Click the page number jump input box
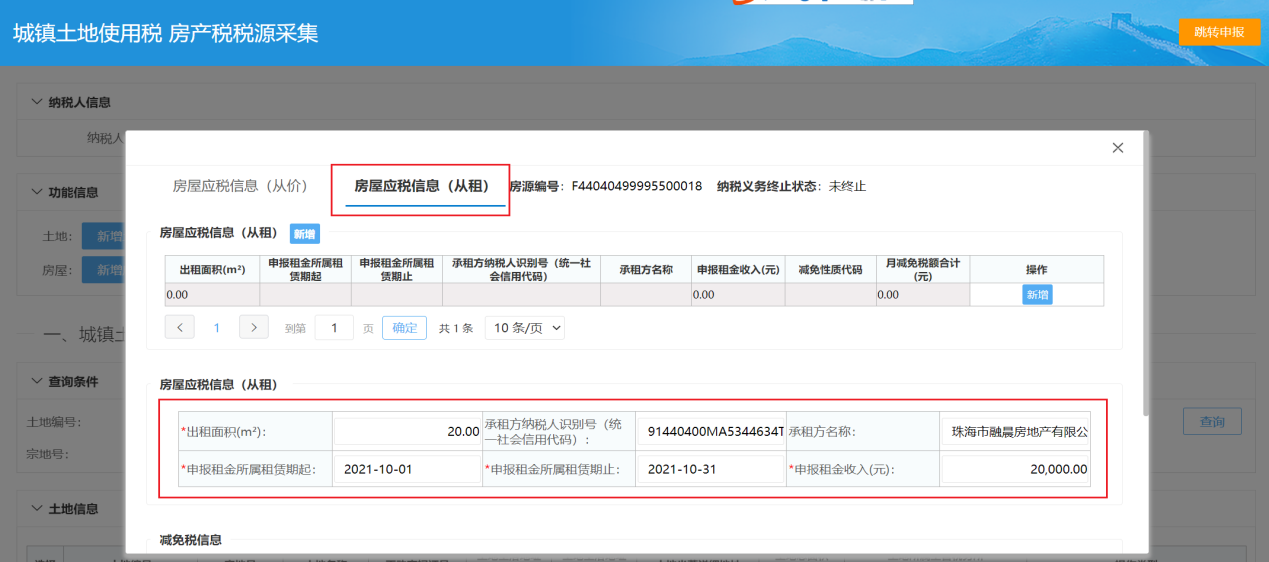The height and width of the screenshot is (562, 1269). click(x=334, y=327)
